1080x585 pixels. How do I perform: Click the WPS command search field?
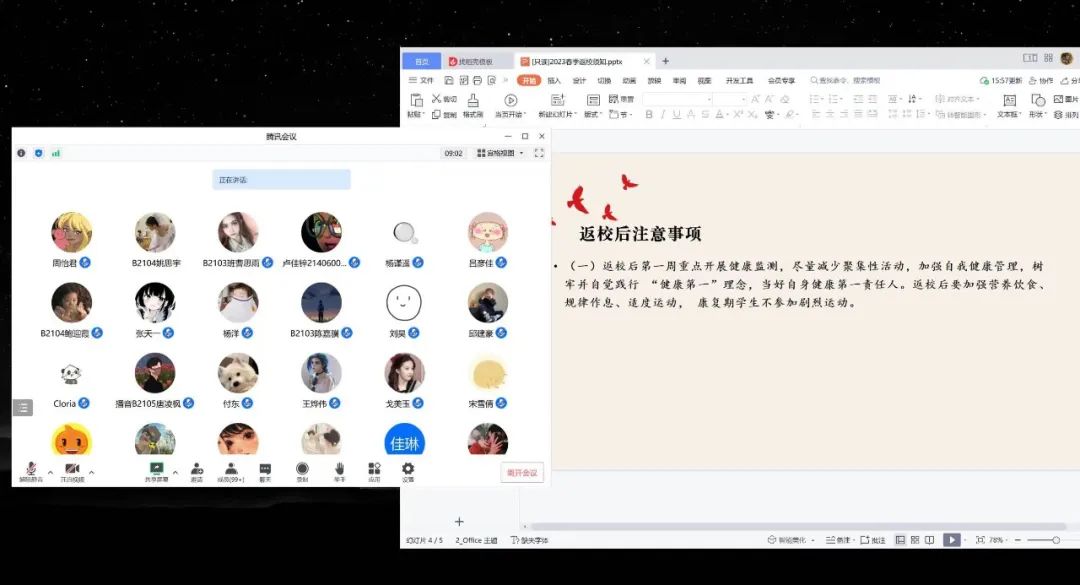850,80
